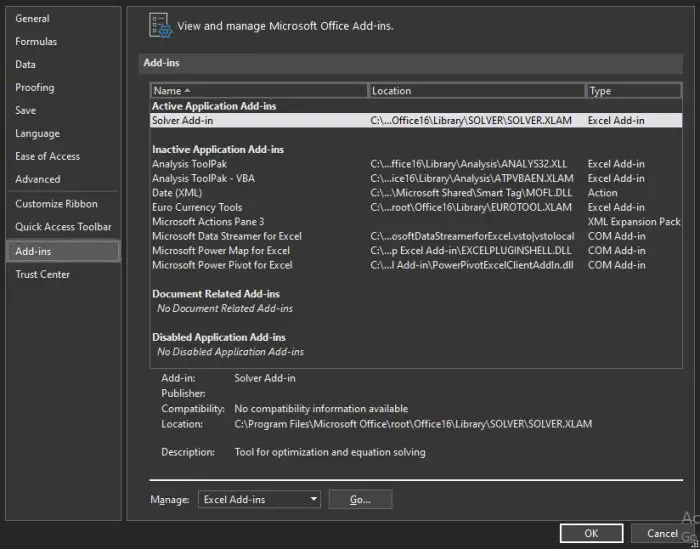Click the Active Application Add-ins heading

pos(214,106)
